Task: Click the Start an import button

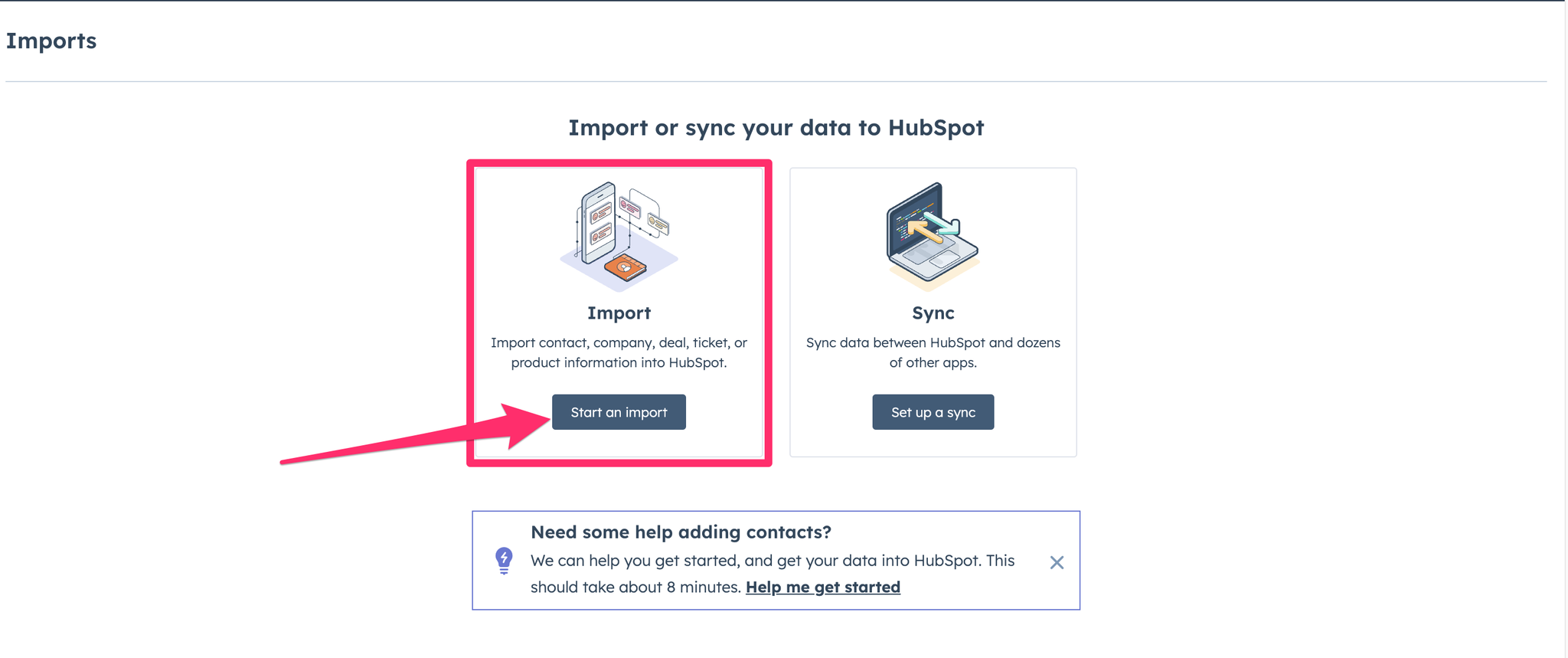Action: click(x=619, y=412)
